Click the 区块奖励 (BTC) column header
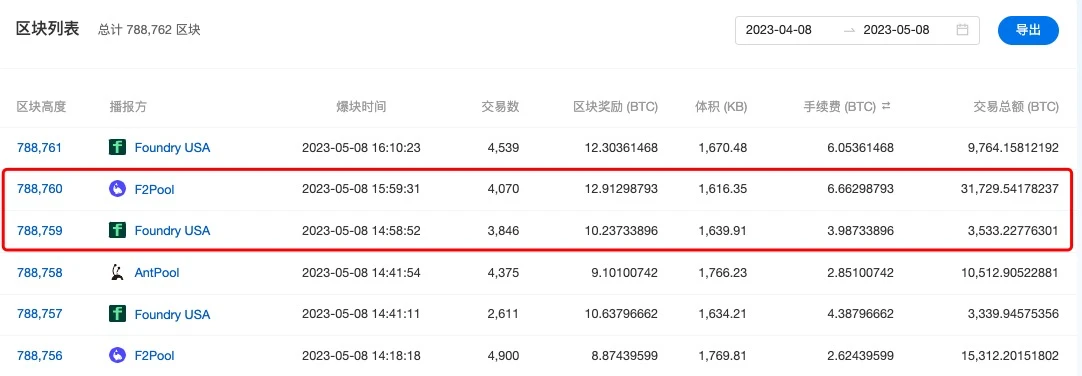This screenshot has width=1082, height=376. click(616, 107)
